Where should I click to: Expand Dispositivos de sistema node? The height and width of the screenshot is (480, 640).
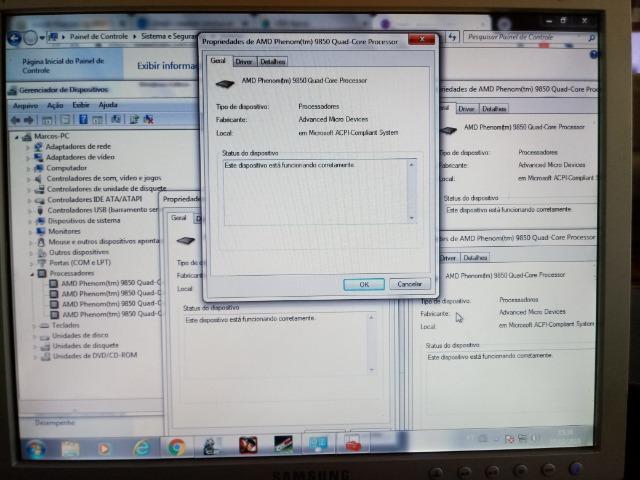(x=30, y=222)
